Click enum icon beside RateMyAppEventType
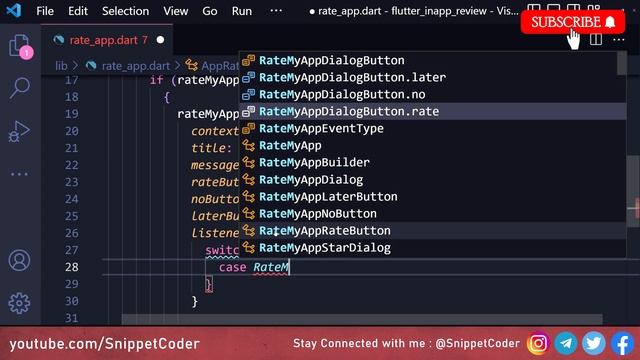This screenshot has width=640, height=360. (248, 129)
